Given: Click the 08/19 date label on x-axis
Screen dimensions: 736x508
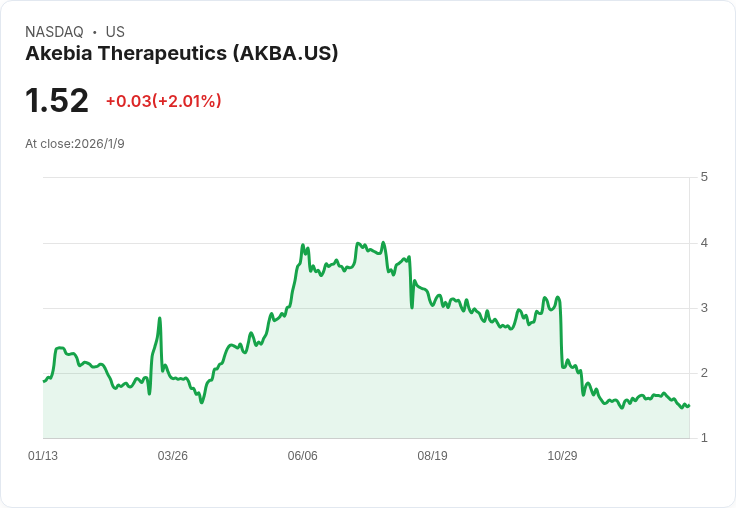Looking at the screenshot, I should pos(432,456).
